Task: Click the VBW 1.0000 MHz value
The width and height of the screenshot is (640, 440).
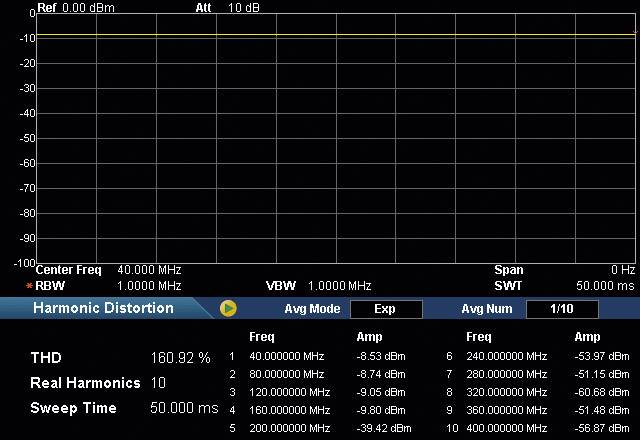Action: pyautogui.click(x=339, y=286)
